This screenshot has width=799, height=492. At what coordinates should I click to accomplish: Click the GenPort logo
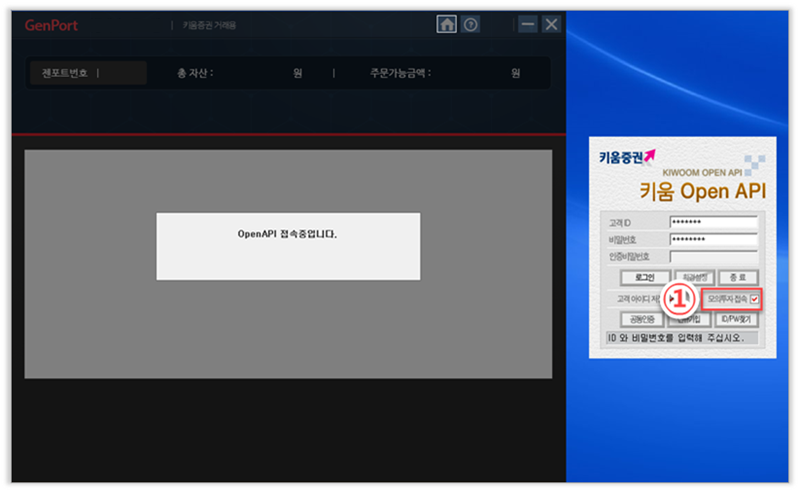[x=51, y=25]
